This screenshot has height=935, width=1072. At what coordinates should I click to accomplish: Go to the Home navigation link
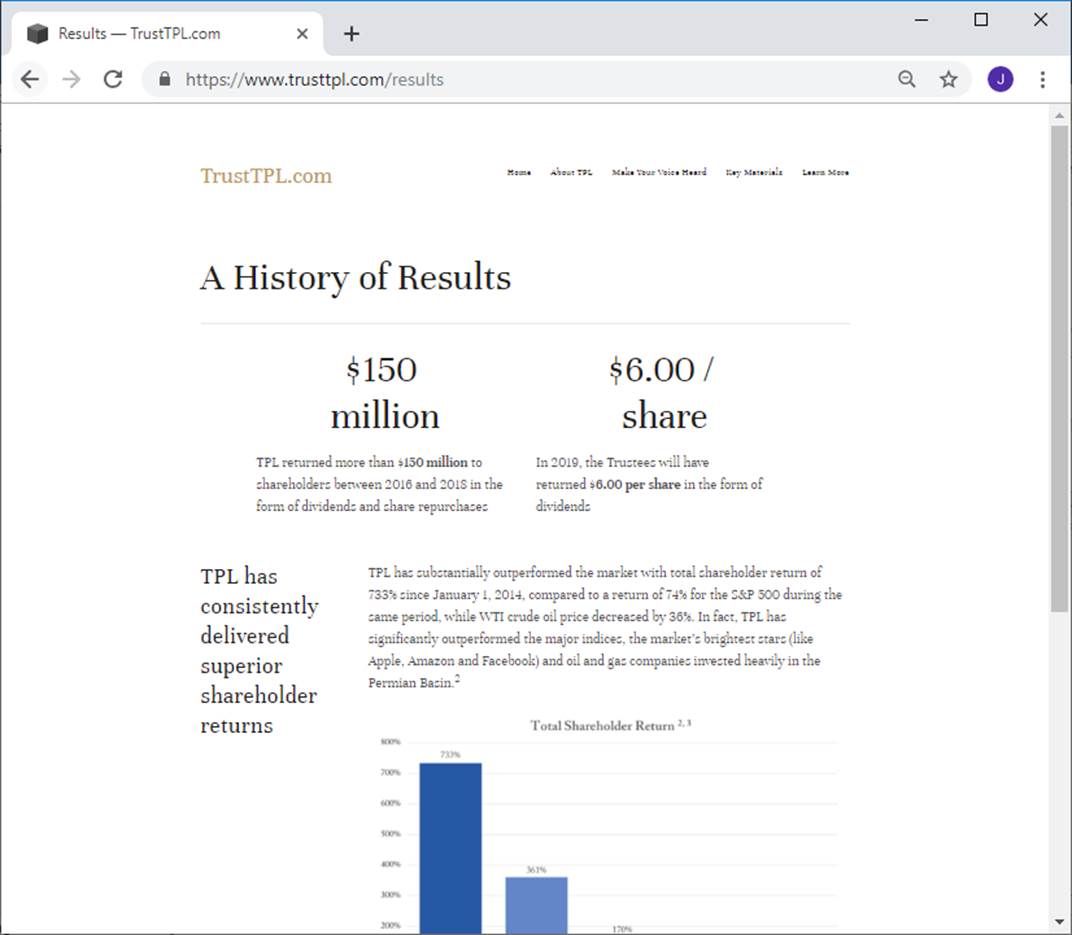[518, 172]
